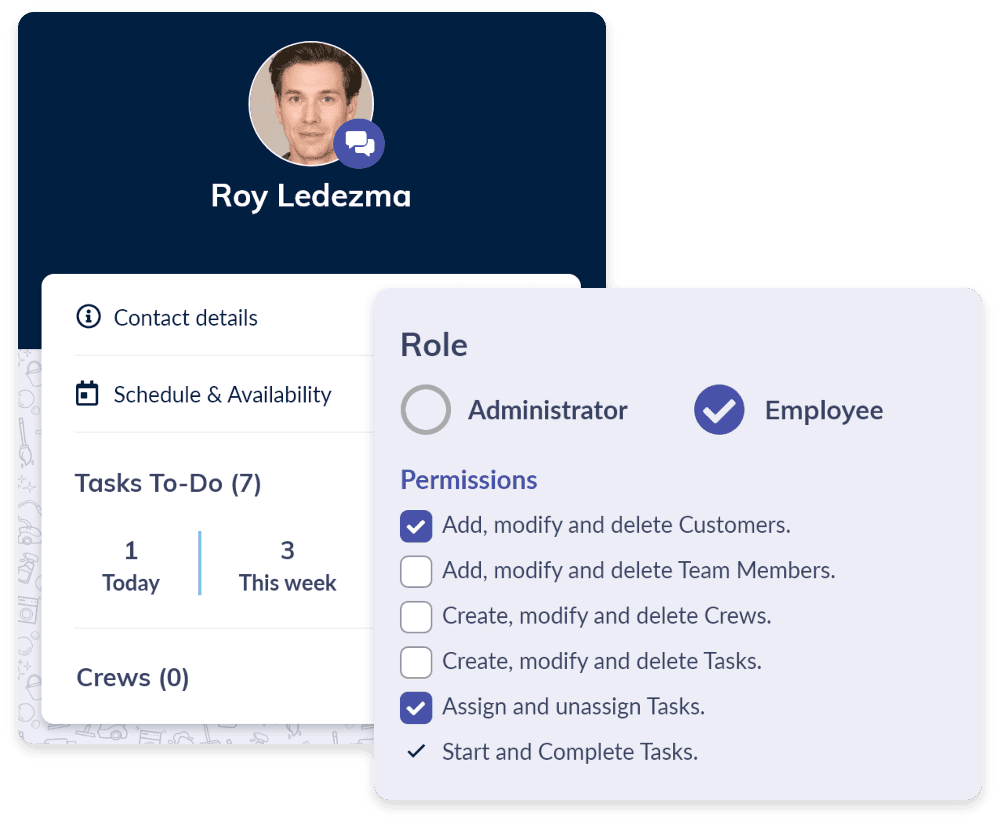Image resolution: width=1000 pixels, height=824 pixels.
Task: Click the checkmark beside Start and Complete Tasks
Action: 417,752
